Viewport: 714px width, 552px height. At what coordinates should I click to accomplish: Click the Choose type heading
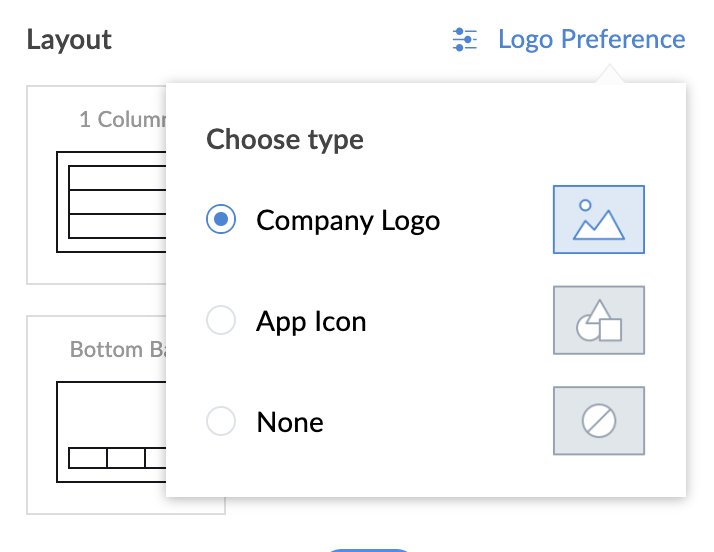(x=285, y=139)
